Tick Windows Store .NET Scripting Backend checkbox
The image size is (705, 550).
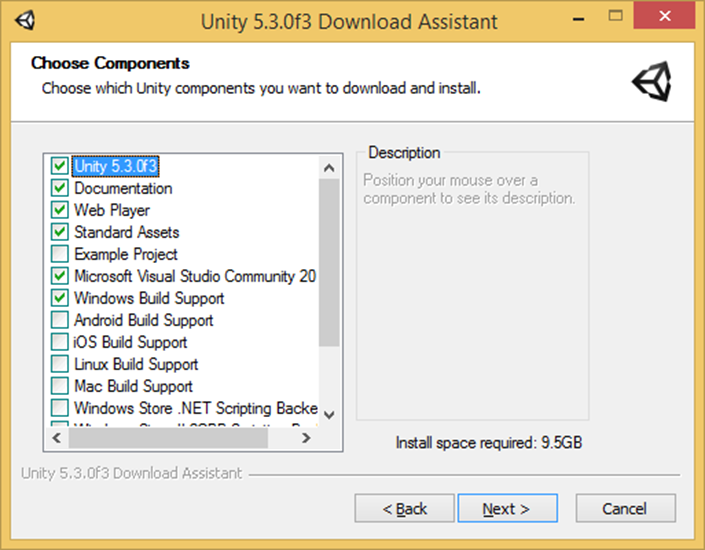(59, 408)
